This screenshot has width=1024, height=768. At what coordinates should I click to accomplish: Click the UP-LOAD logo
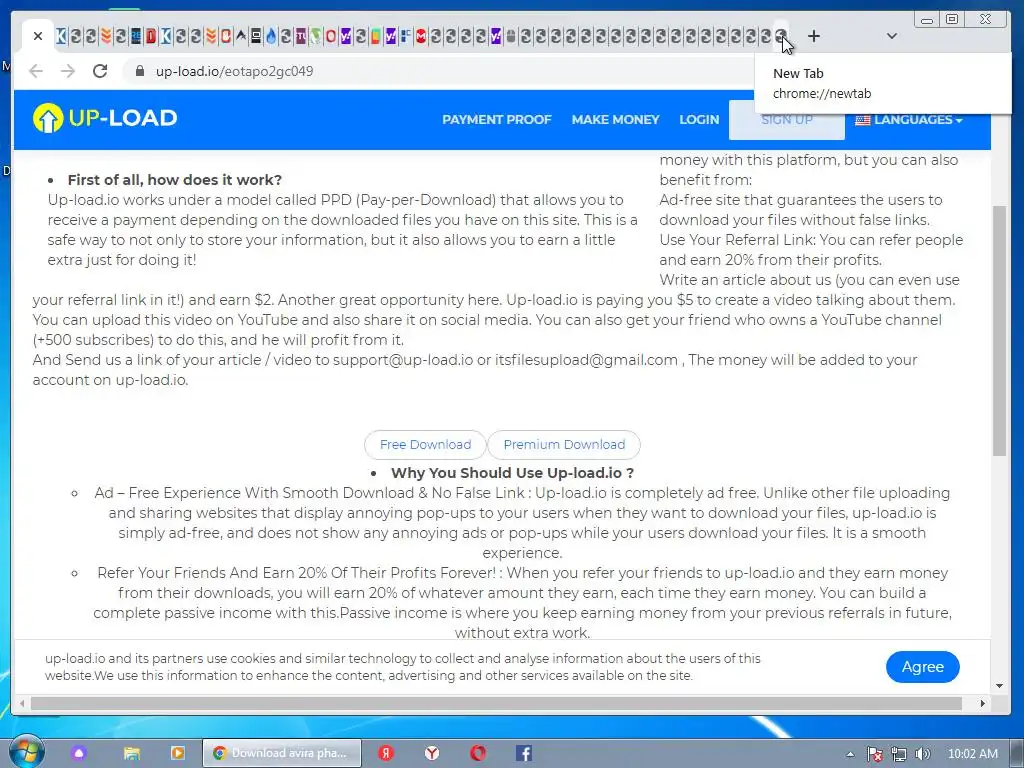tap(105, 118)
